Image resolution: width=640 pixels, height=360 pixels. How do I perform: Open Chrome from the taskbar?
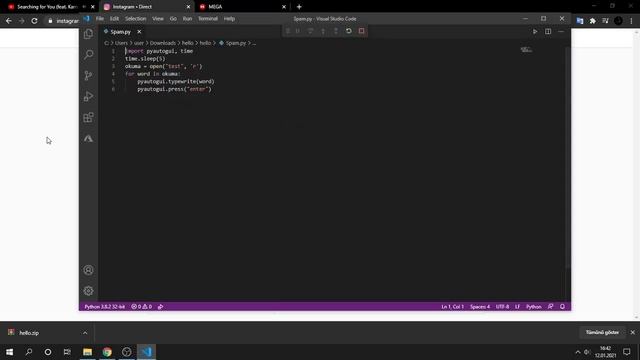coord(107,352)
